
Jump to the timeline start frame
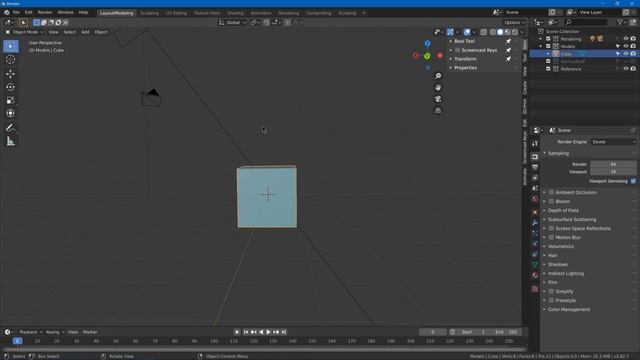coord(246,332)
